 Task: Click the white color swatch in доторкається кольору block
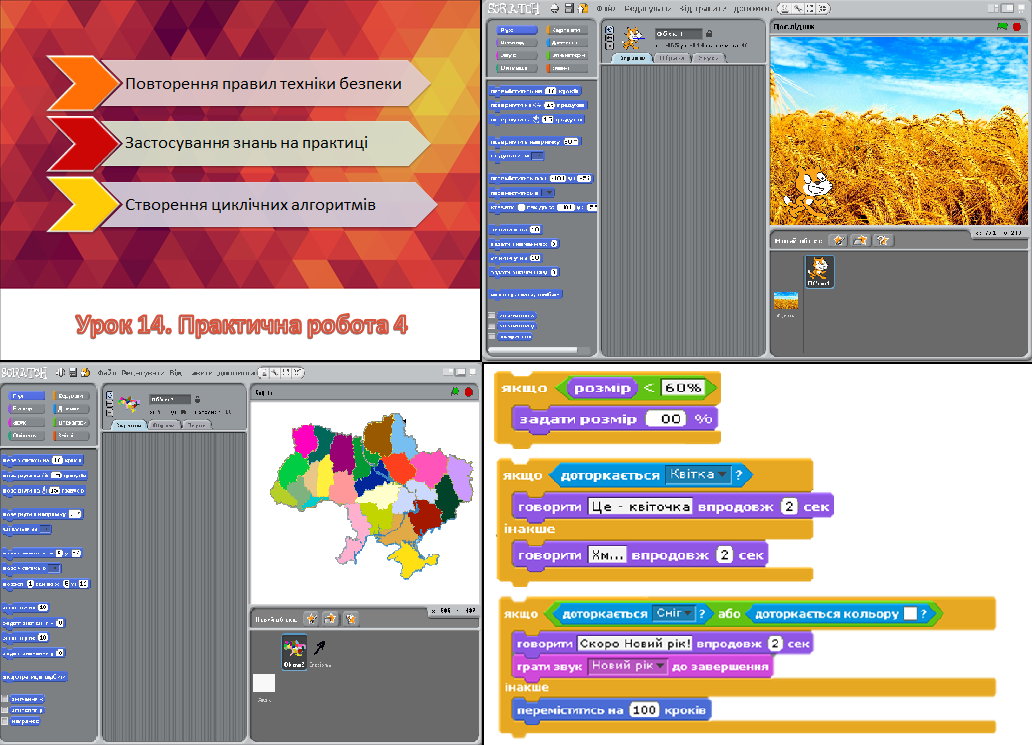click(910, 613)
